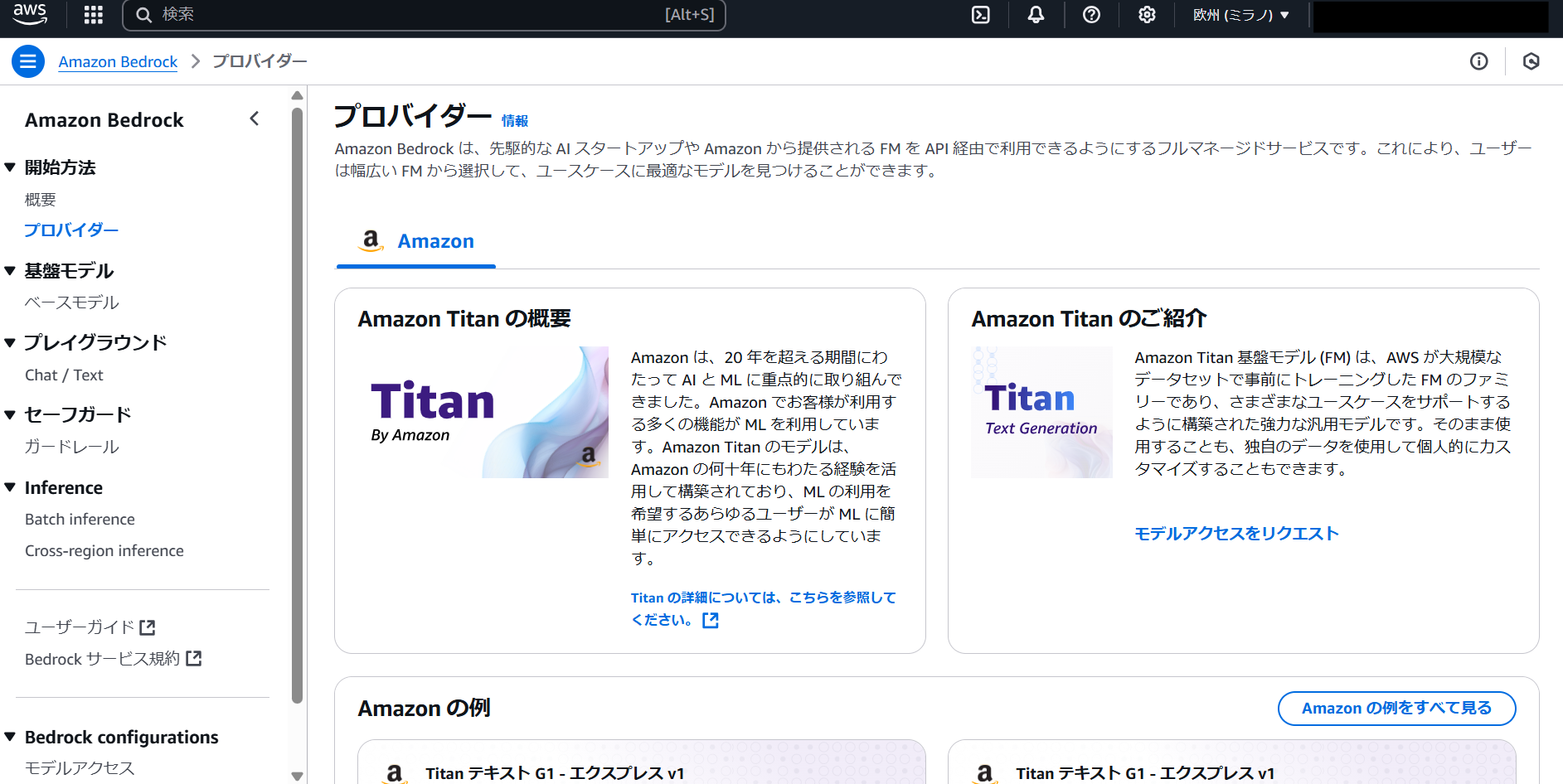Image resolution: width=1563 pixels, height=784 pixels.
Task: Open the Titan の詳細については link
Action: pos(763,608)
